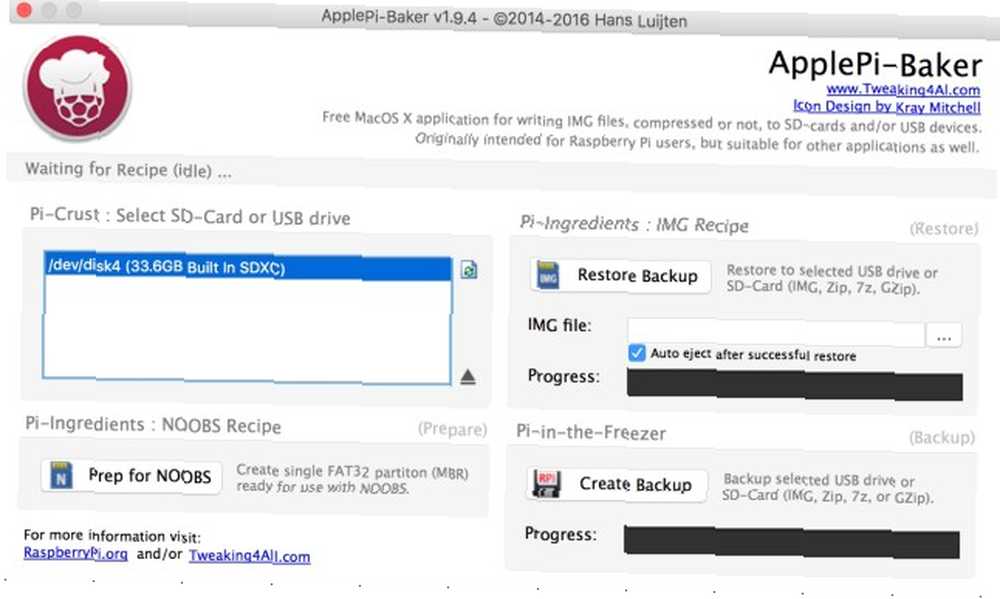Image resolution: width=1000 pixels, height=599 pixels.
Task: Close the ApplePi-Baker window
Action: point(24,10)
